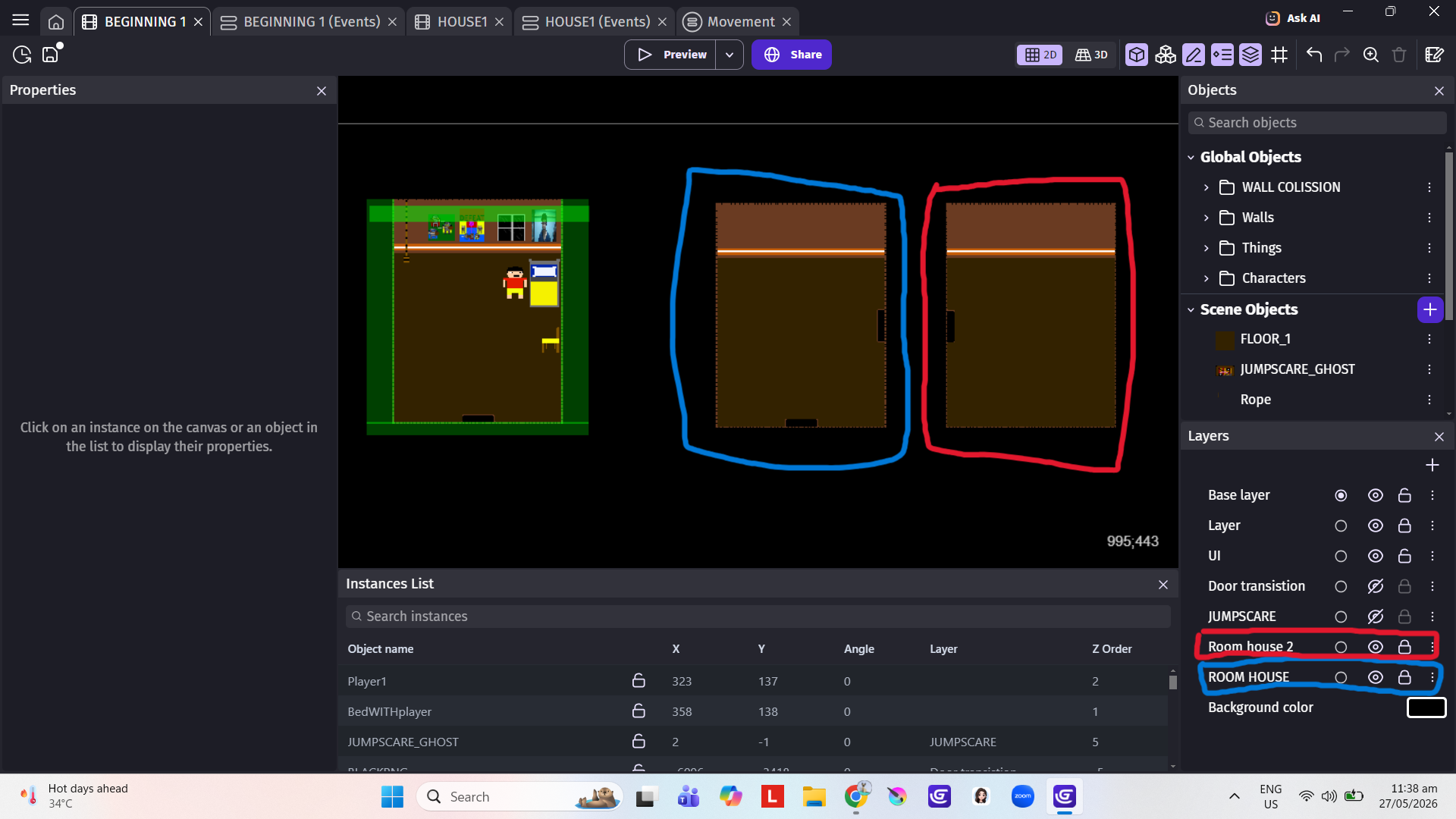Image resolution: width=1456 pixels, height=819 pixels.
Task: Switch to 2D editor view
Action: point(1040,55)
